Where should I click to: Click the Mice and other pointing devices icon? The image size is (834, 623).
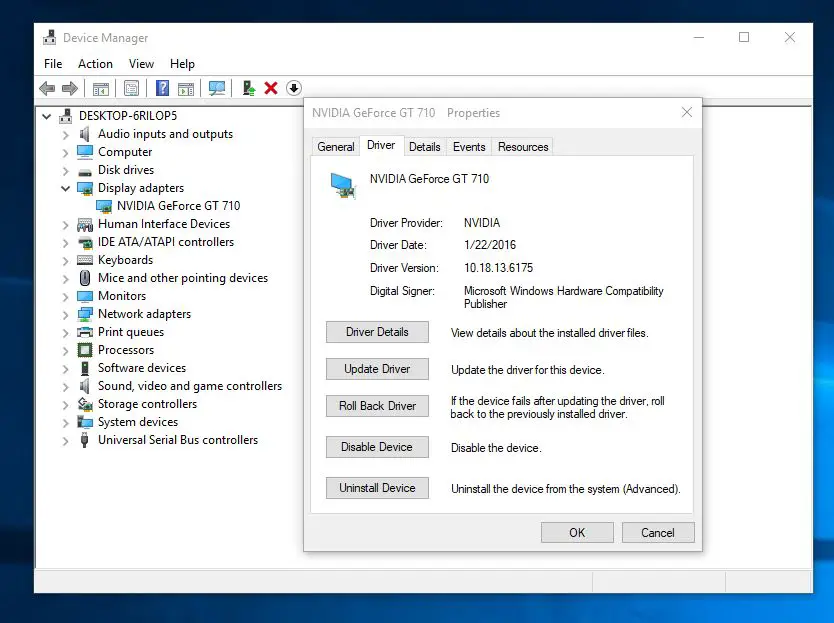point(85,278)
